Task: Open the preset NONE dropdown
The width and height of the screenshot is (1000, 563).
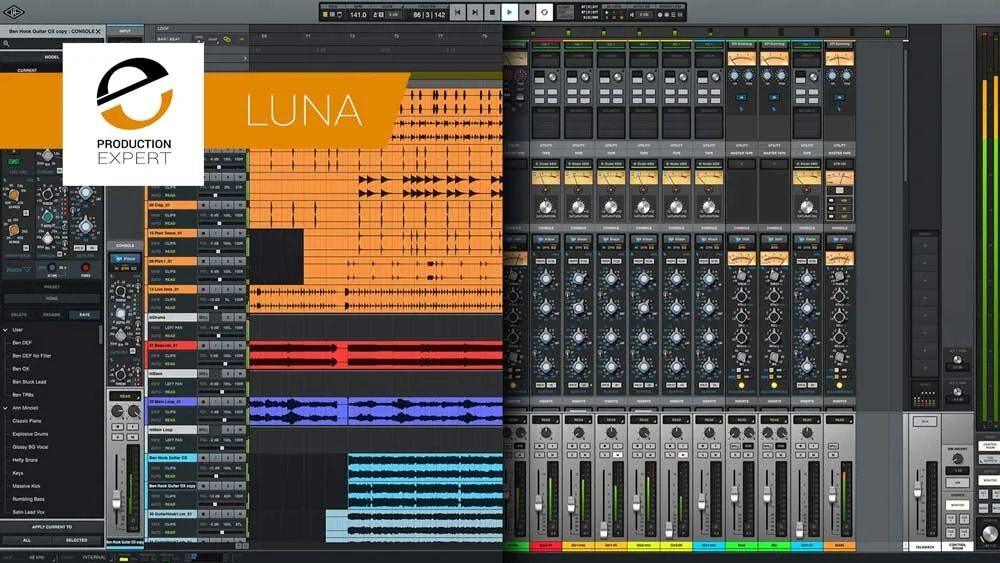Action: tap(52, 298)
